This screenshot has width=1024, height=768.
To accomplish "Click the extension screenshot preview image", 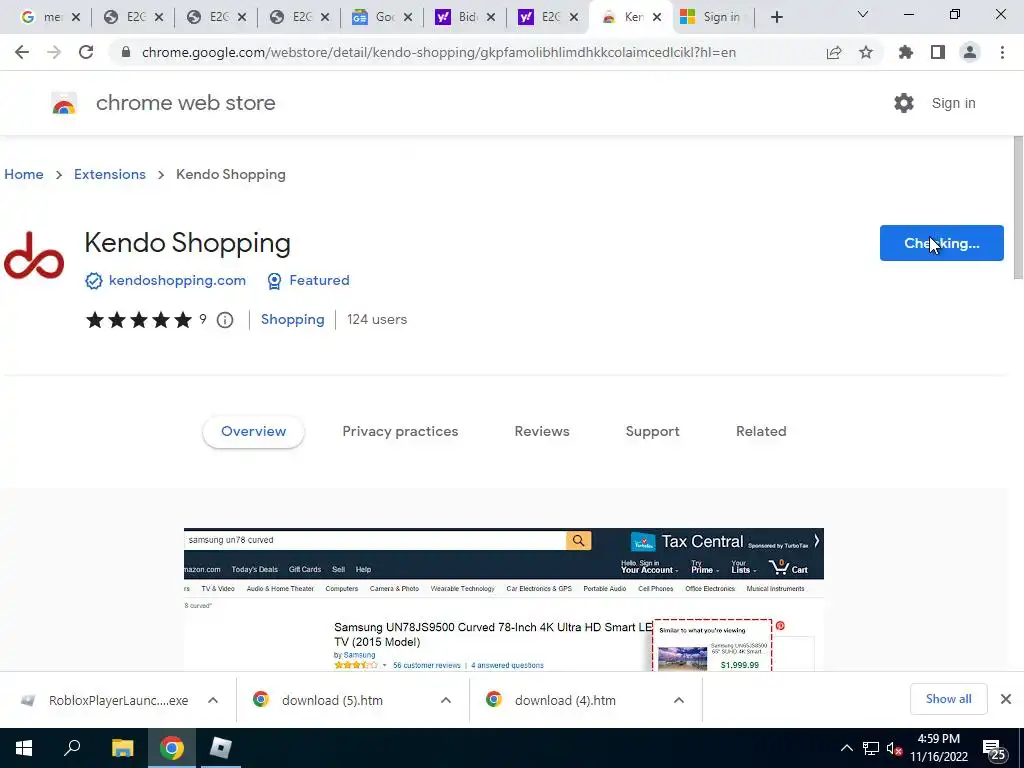I will 504,600.
